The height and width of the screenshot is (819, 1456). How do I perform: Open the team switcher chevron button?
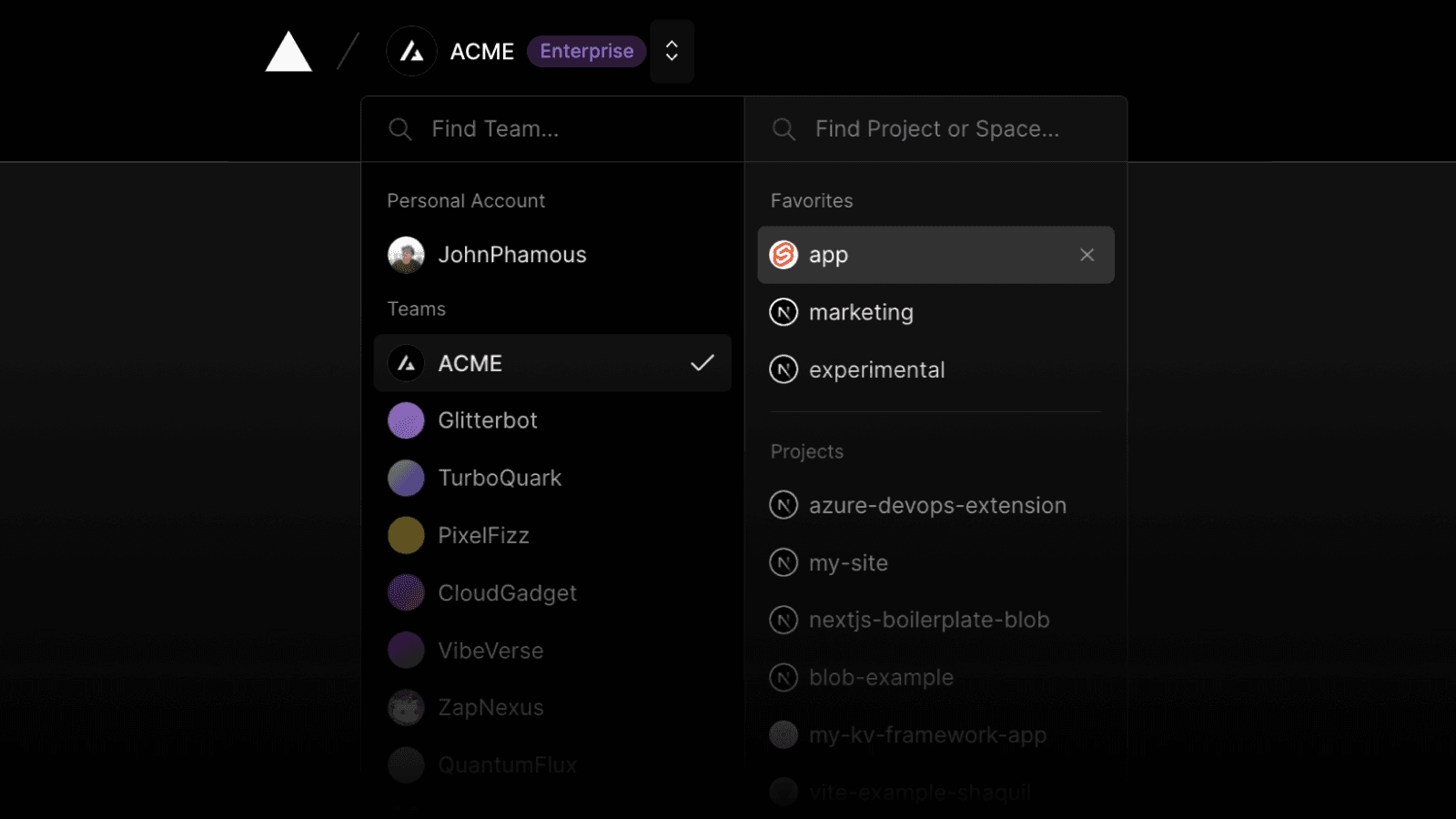(672, 51)
